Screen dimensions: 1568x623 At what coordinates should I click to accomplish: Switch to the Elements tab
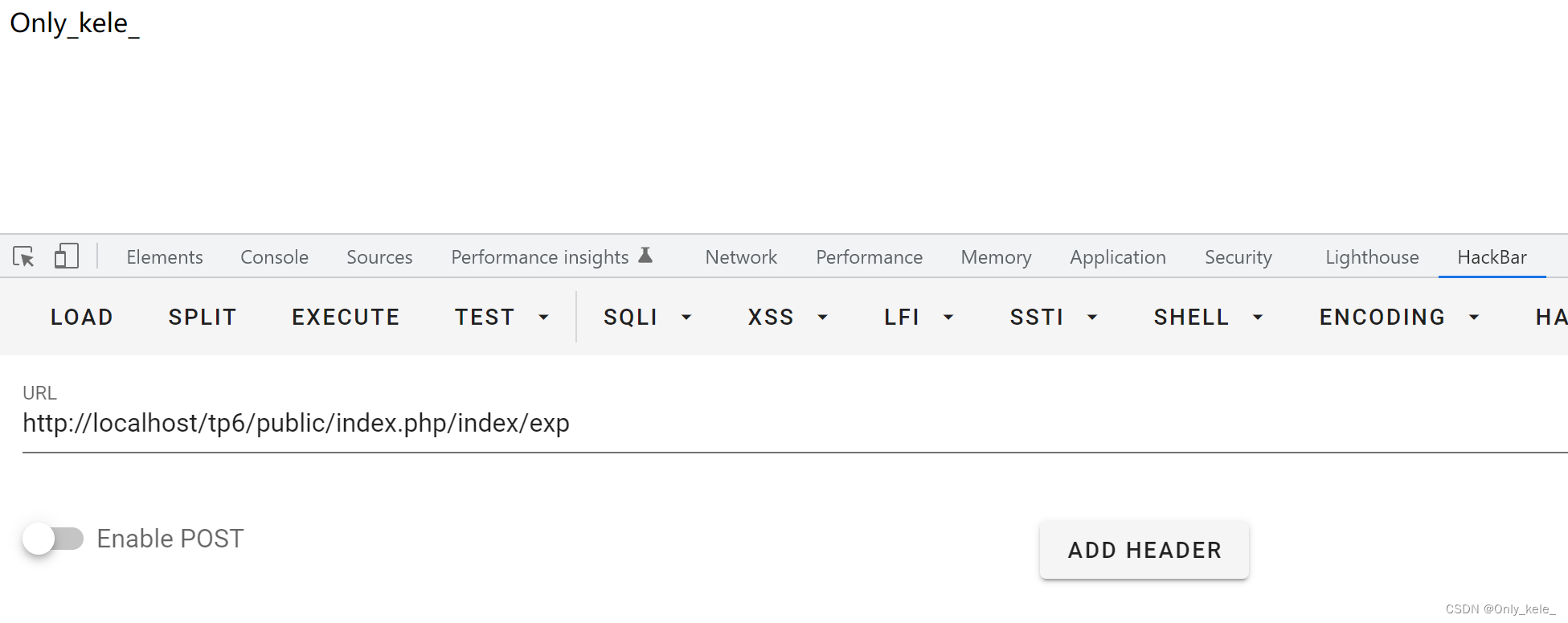(x=164, y=256)
